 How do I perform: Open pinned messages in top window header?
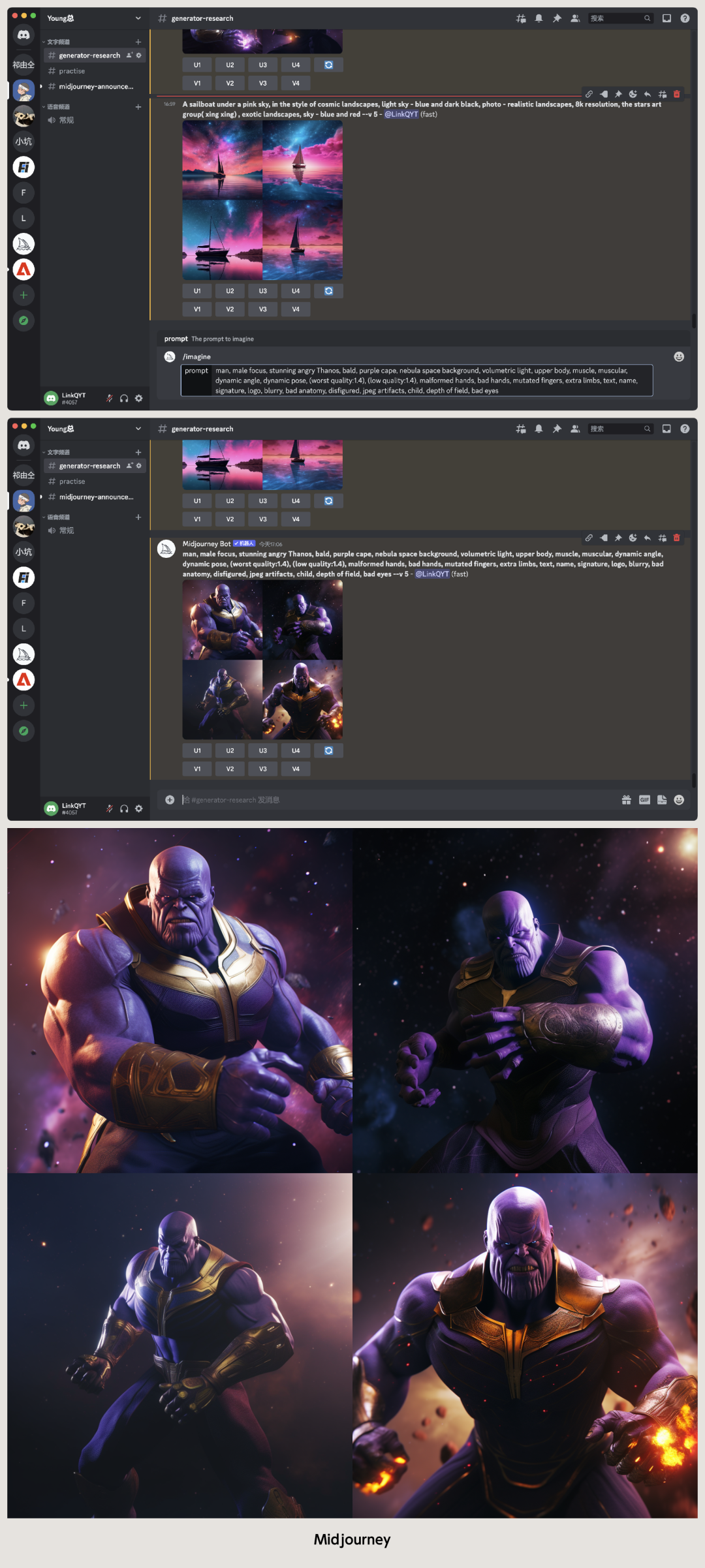[x=557, y=18]
